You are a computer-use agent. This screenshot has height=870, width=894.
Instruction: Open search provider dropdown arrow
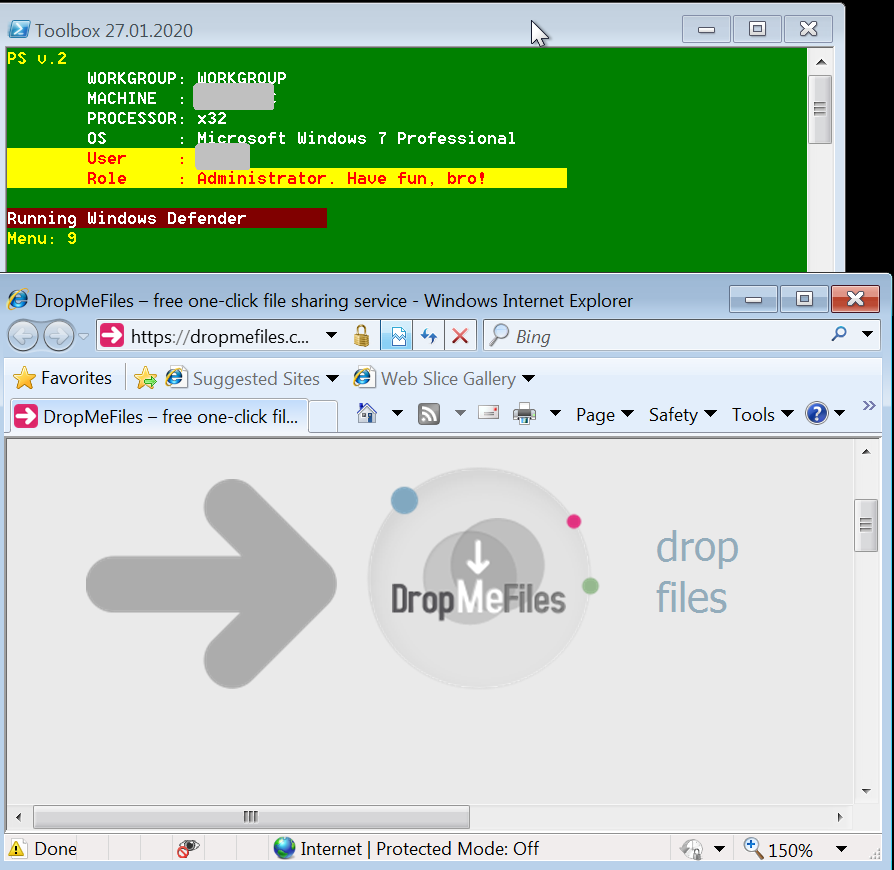click(x=867, y=334)
